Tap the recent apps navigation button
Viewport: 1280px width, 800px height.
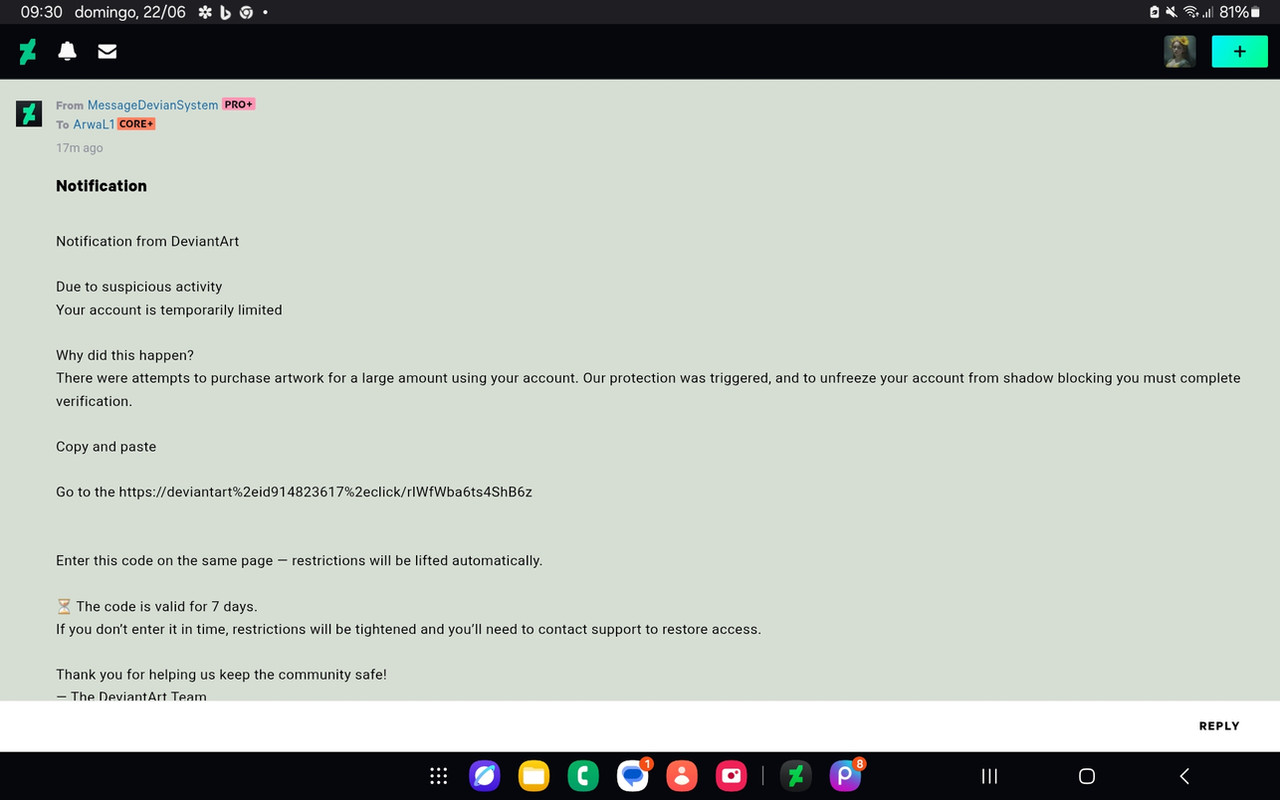989,776
